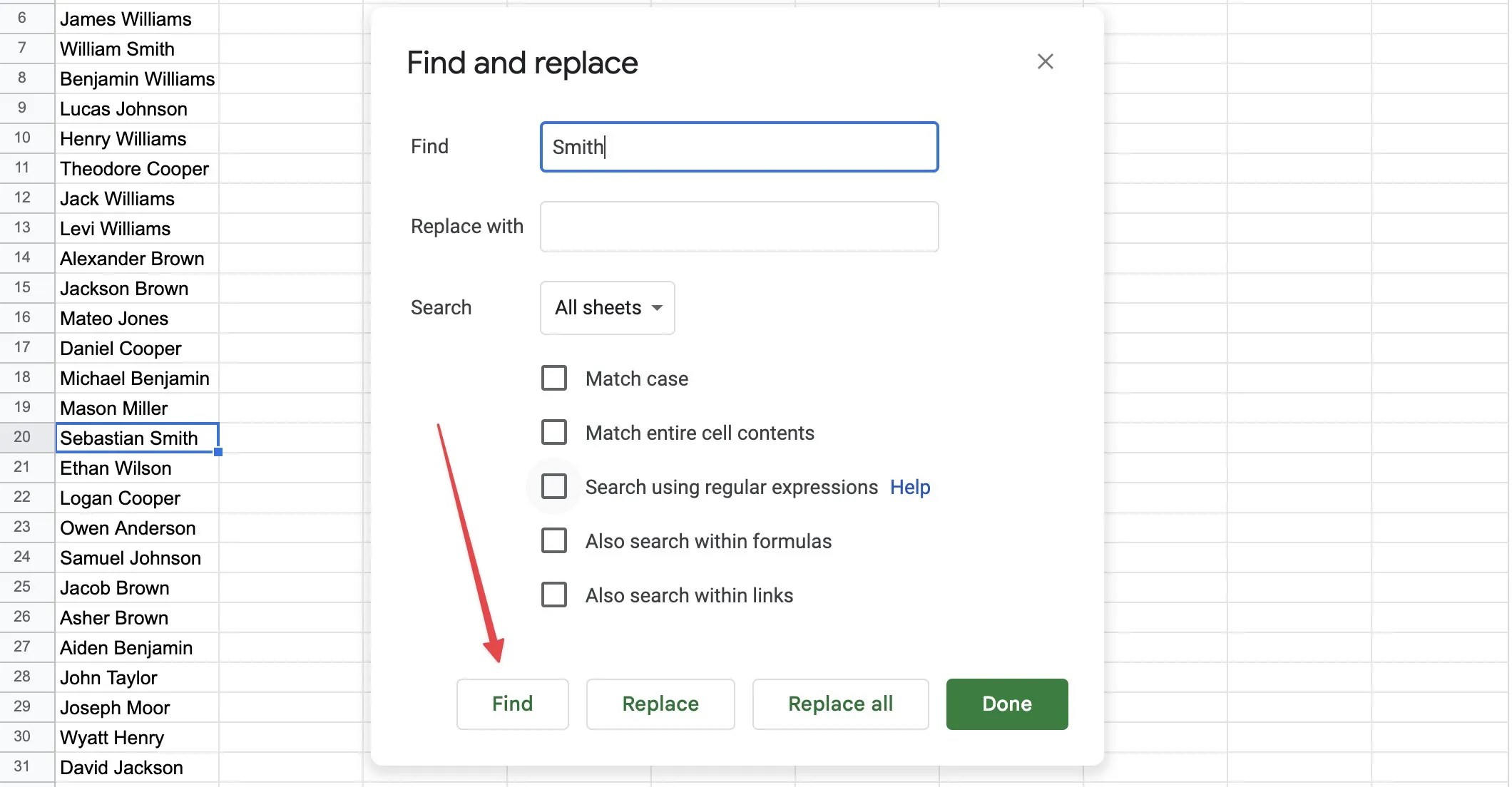Select the cell containing Sebastian Smith

coord(136,438)
